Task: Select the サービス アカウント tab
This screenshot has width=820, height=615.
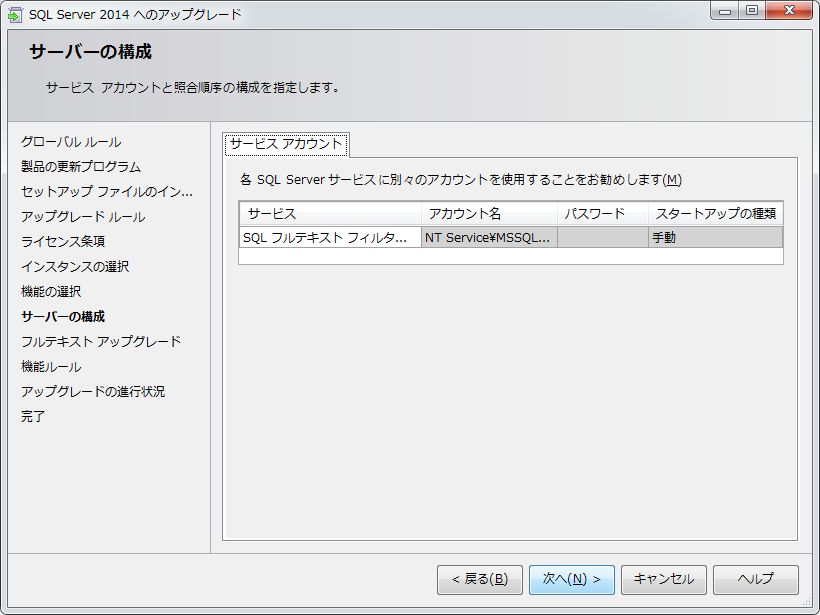Action: pyautogui.click(x=286, y=144)
